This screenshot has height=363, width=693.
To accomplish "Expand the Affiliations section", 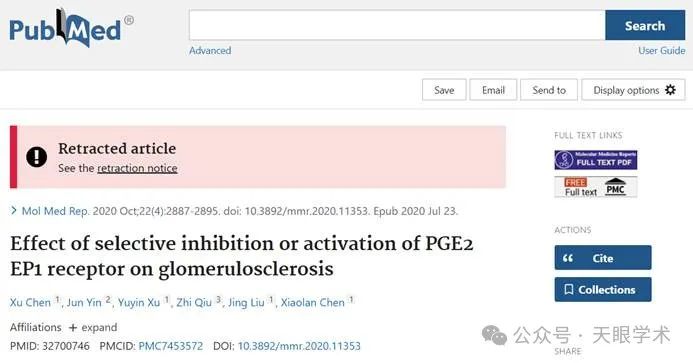I will tap(93, 328).
